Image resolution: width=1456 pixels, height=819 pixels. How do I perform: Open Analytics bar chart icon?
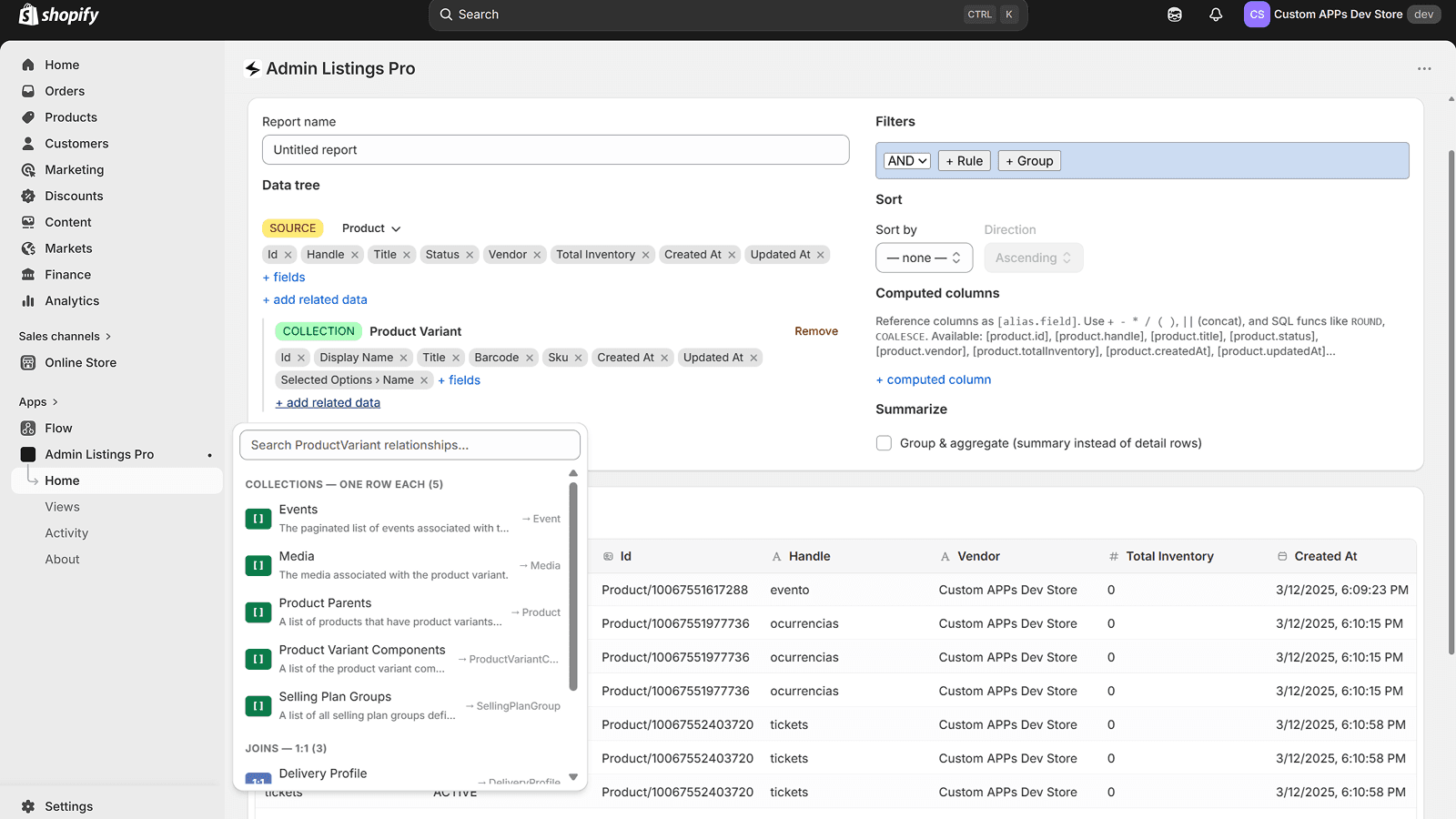coord(28,301)
